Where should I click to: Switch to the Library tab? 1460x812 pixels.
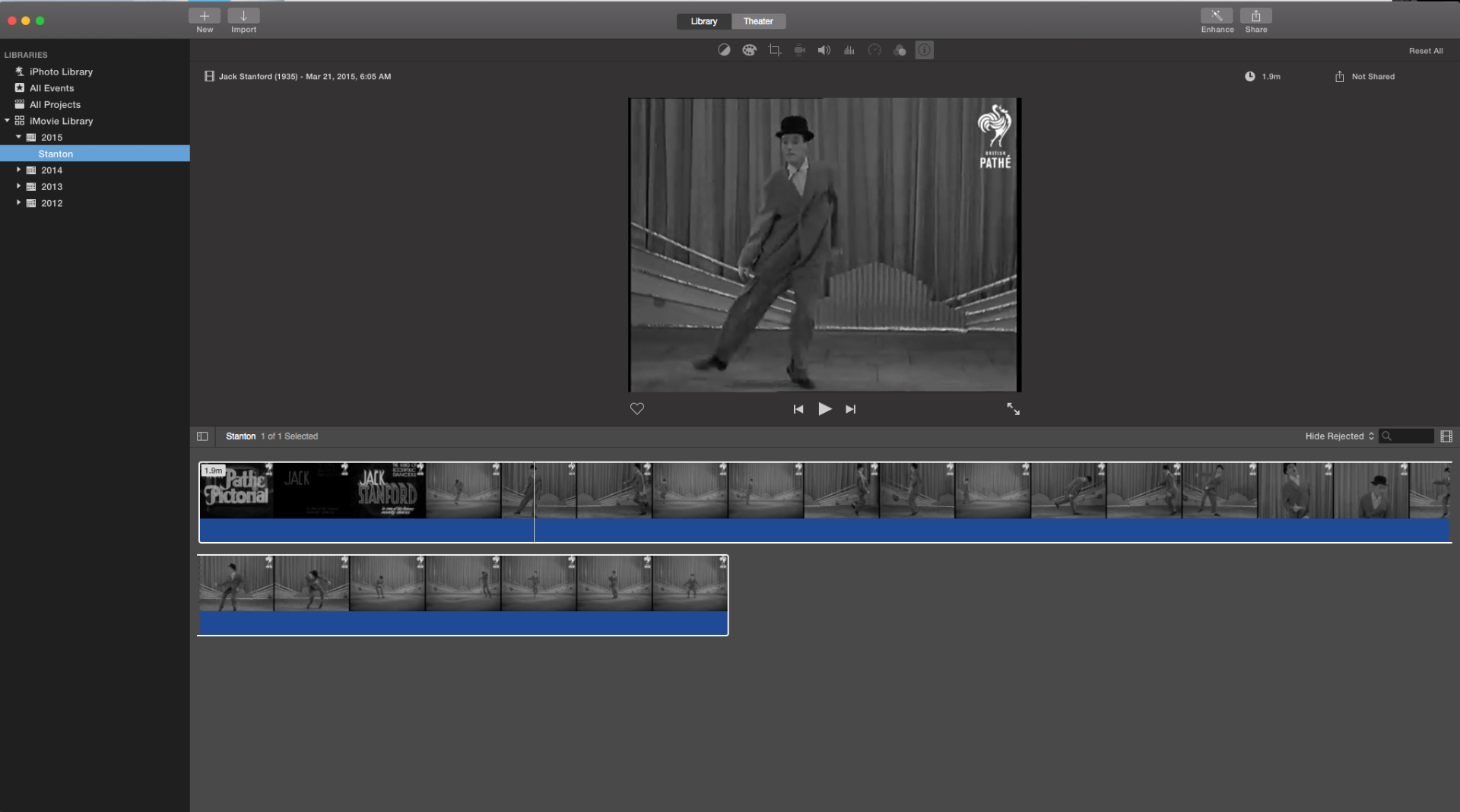pyautogui.click(x=703, y=21)
